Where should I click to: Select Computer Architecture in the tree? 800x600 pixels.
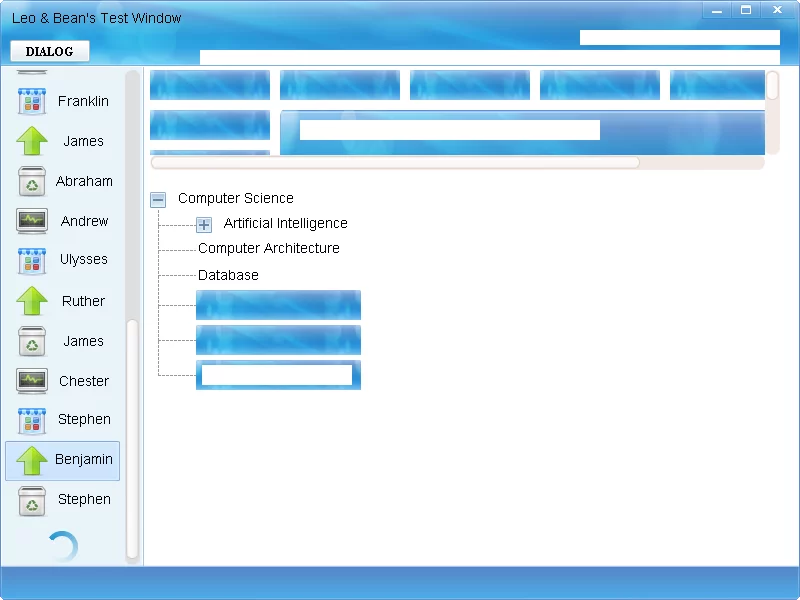pos(268,248)
